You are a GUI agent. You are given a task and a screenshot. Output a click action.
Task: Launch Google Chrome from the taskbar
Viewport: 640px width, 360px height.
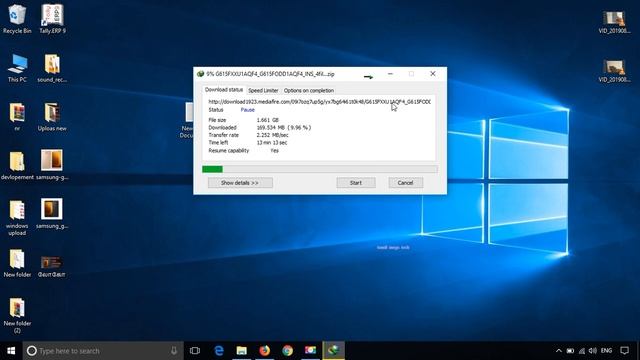(x=287, y=351)
